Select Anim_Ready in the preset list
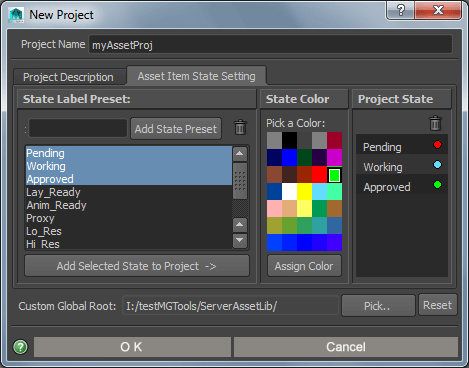The image size is (469, 368). (129, 205)
